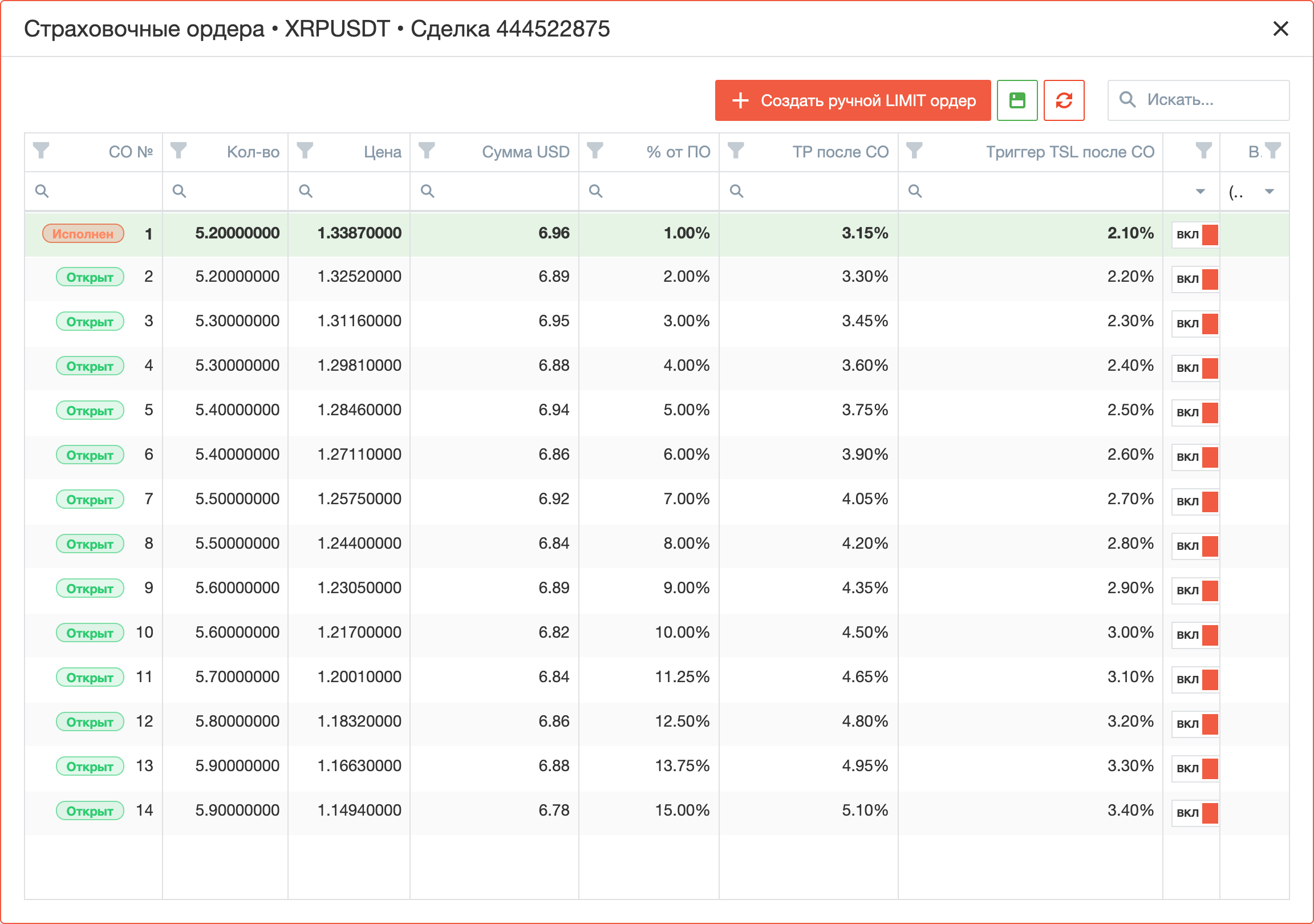1314x924 pixels.
Task: Click the Цена column search box
Action: [x=349, y=191]
